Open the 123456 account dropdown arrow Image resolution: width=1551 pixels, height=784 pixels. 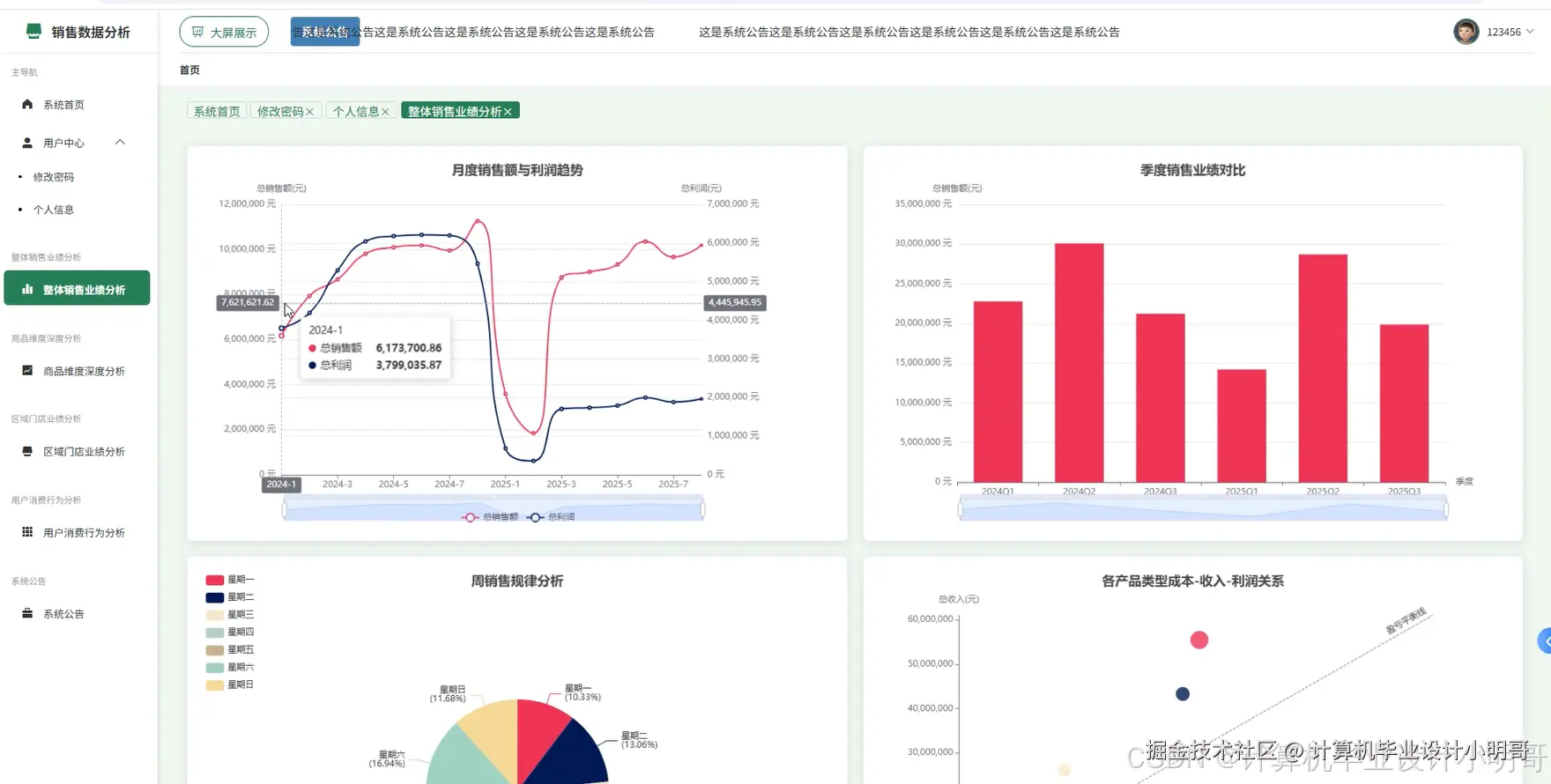[x=1530, y=32]
